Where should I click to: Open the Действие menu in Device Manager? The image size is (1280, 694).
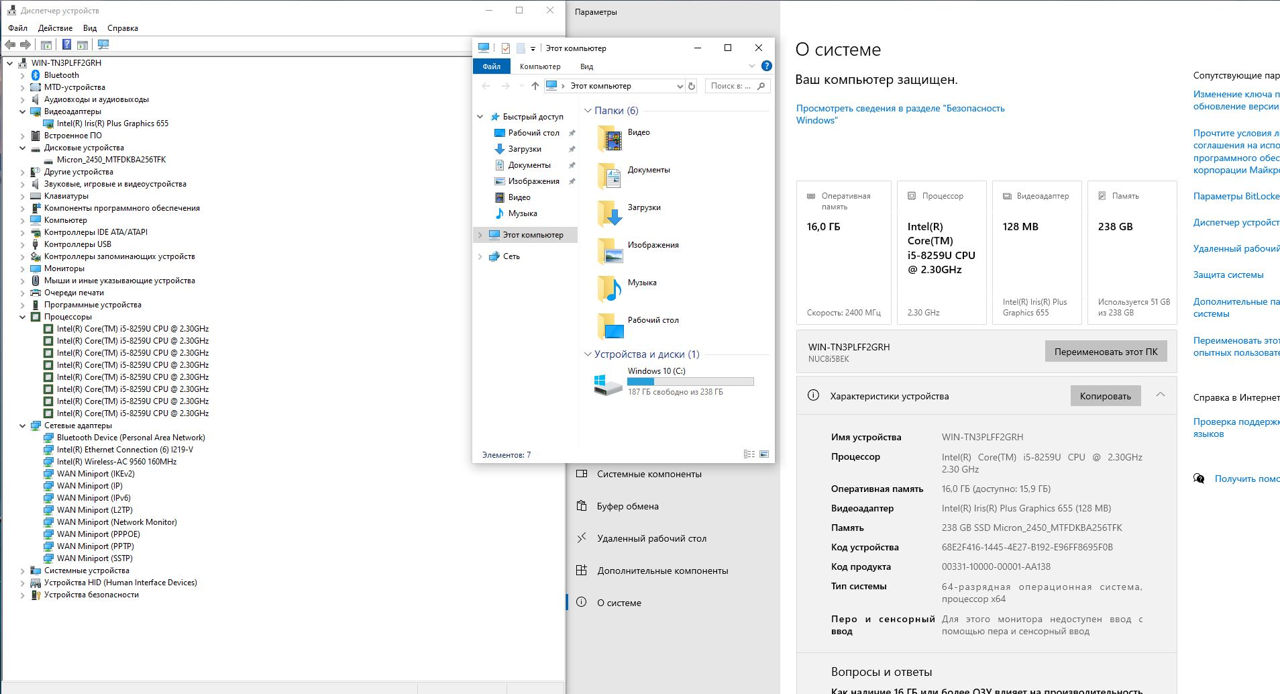[x=55, y=28]
